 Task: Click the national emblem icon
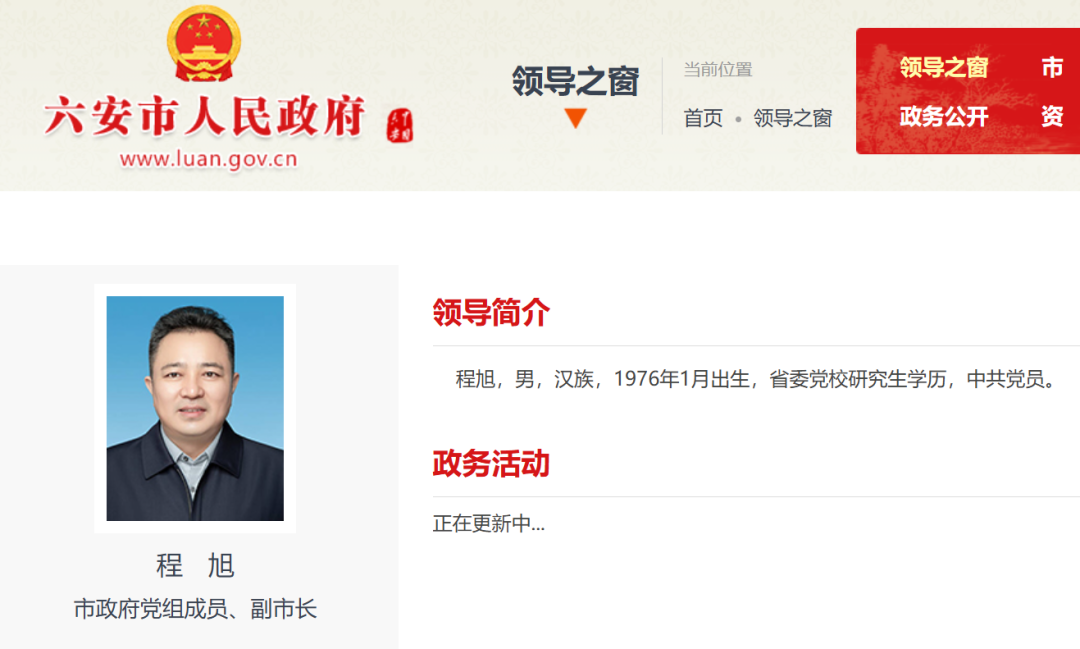point(204,44)
